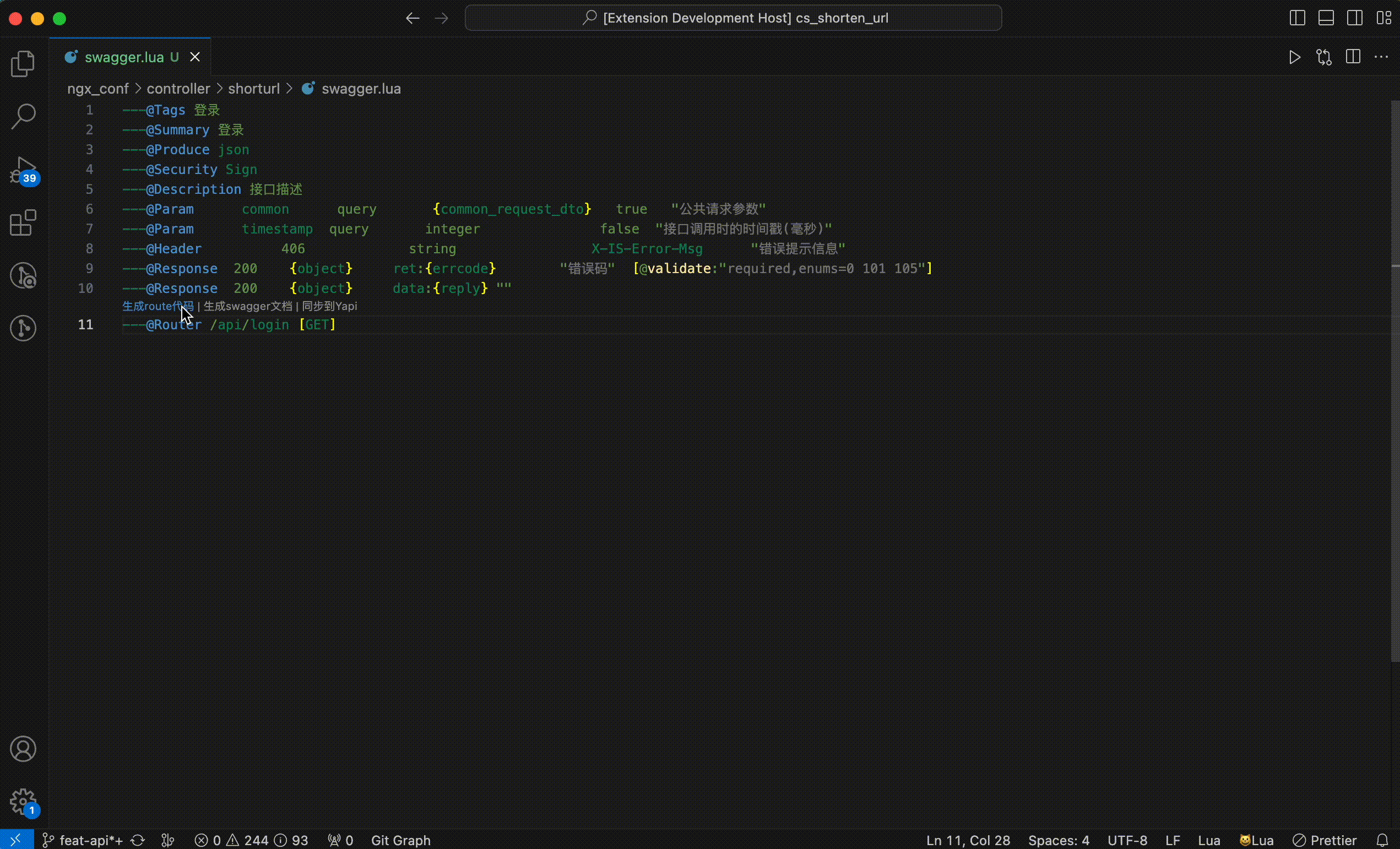Open the Search view icon
The height and width of the screenshot is (849, 1400).
[x=23, y=116]
